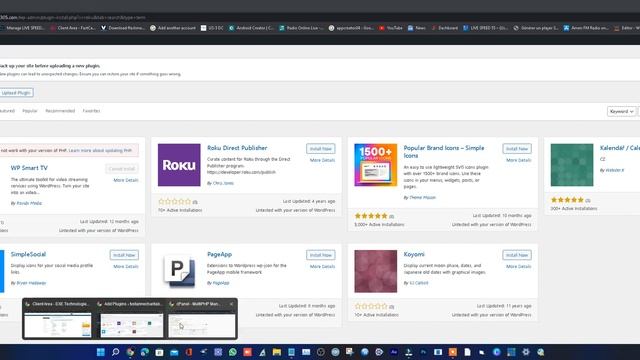Screen dimensions: 640x360
Task: View More Details for Popular Brand Icons
Action: tap(519, 160)
